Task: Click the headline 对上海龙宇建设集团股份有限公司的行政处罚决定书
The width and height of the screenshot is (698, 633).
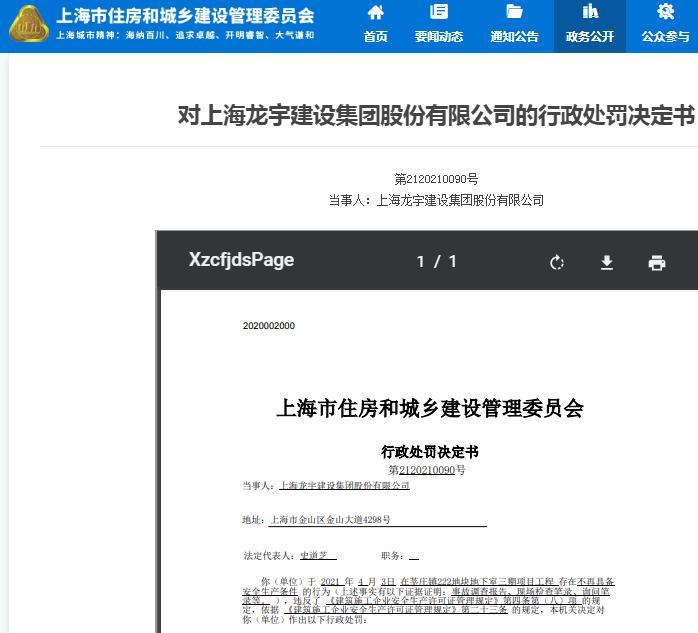Action: coord(436,115)
